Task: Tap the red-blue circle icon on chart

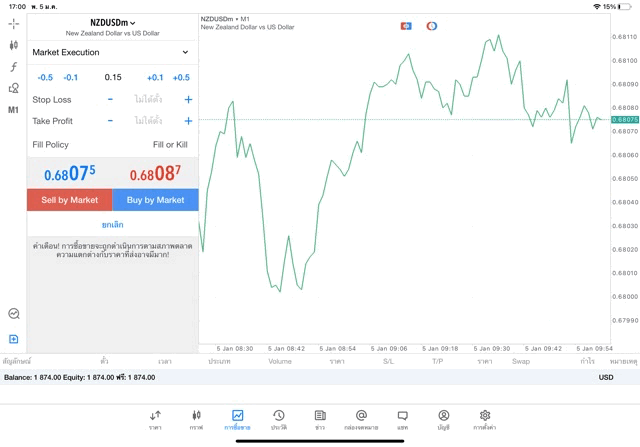Action: tap(431, 26)
